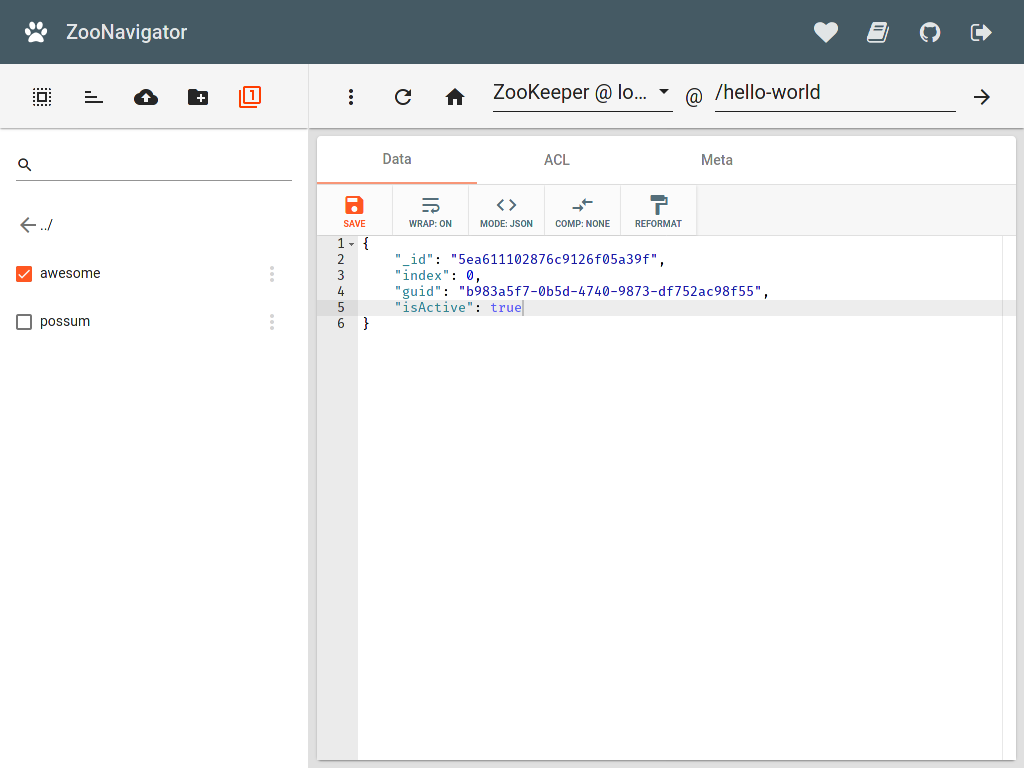Open the kebab menu next to refresh
Screen dimensions: 1024x768
coord(351,96)
